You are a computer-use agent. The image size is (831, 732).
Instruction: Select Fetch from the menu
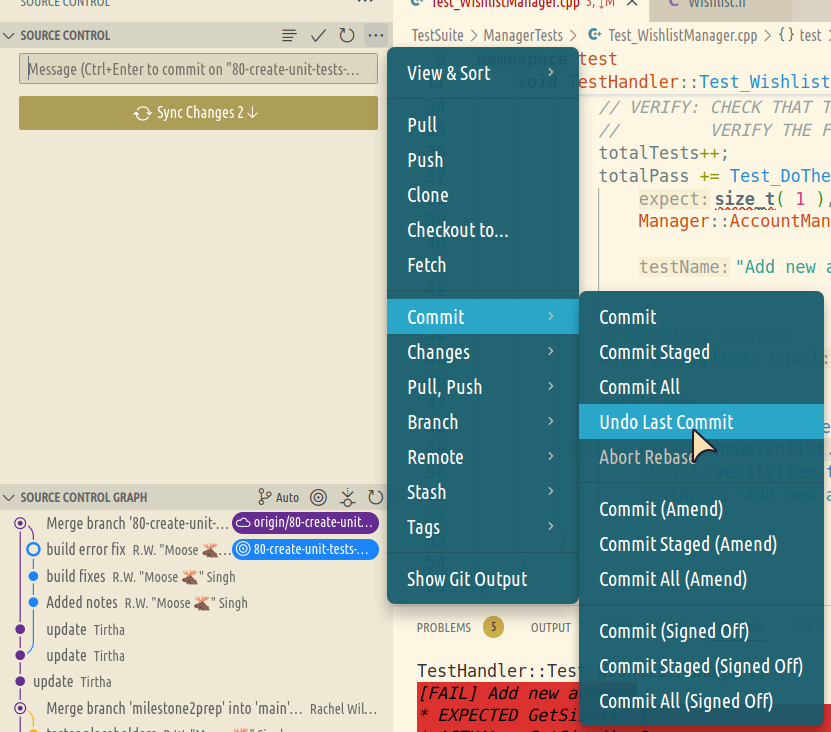482,265
